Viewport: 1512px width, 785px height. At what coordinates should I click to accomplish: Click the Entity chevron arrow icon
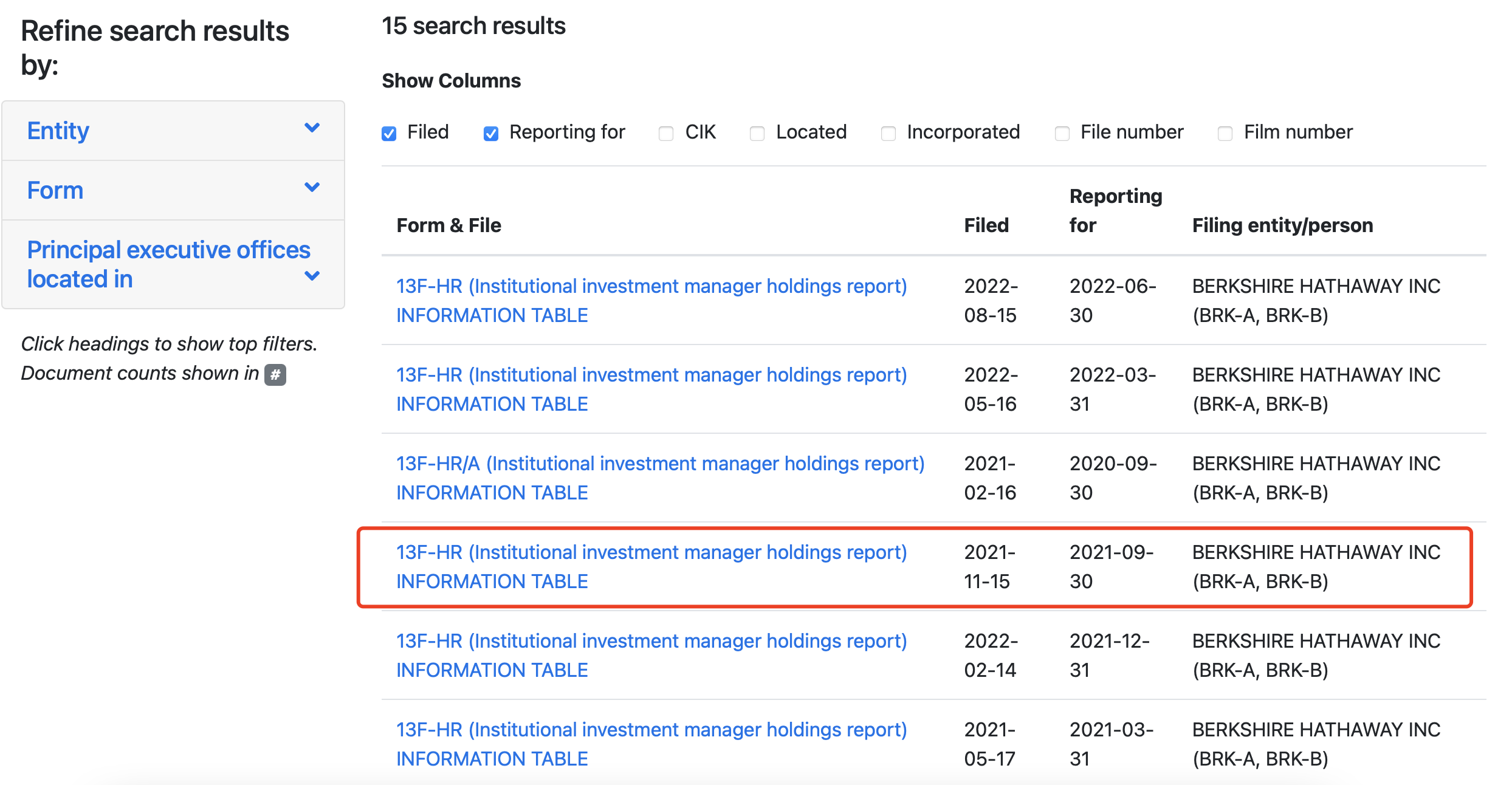click(x=312, y=128)
